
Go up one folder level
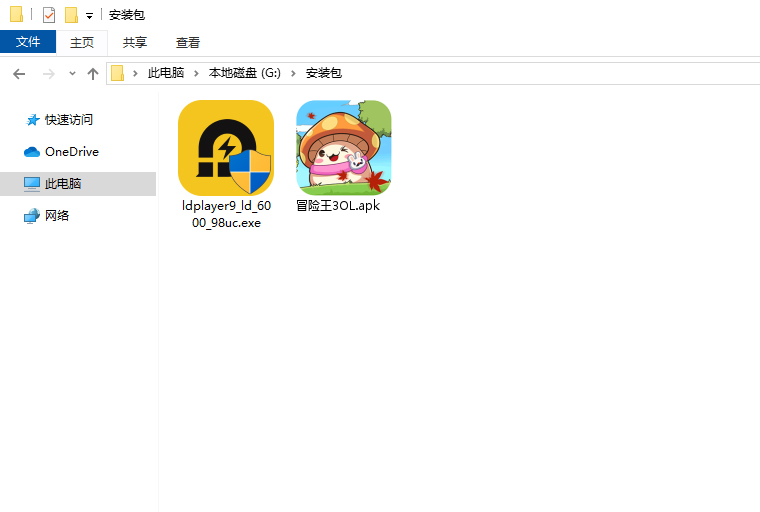(93, 74)
